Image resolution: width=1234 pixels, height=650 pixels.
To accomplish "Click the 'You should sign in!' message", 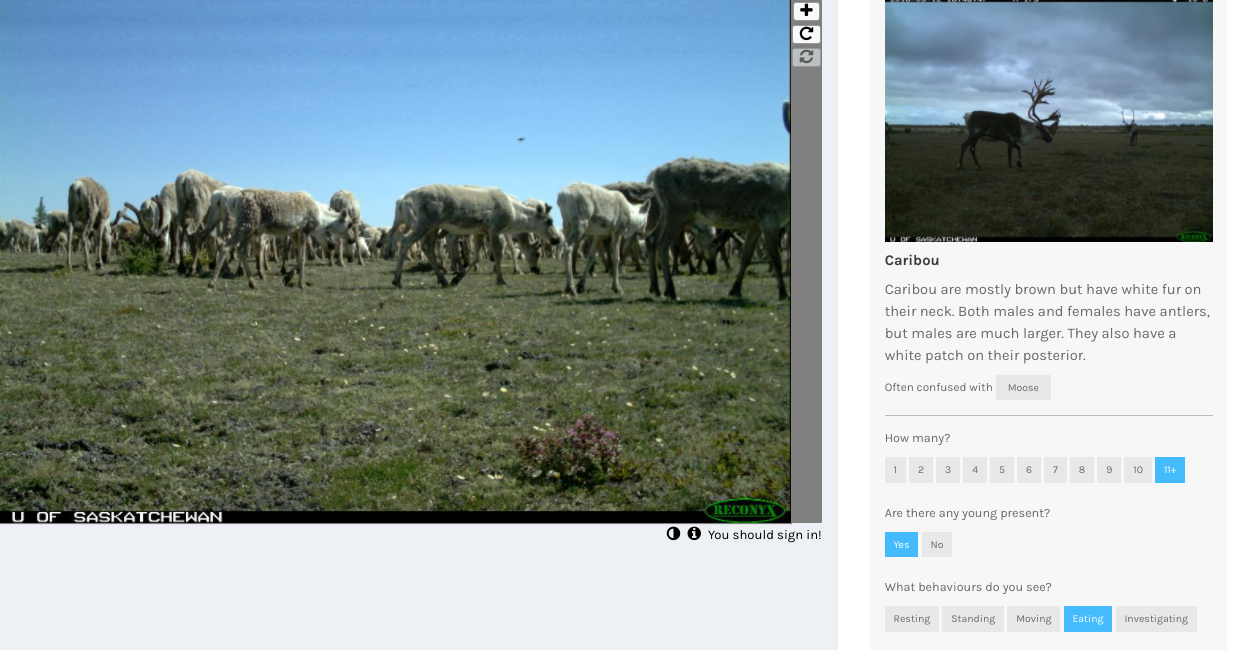I will pyautogui.click(x=765, y=535).
